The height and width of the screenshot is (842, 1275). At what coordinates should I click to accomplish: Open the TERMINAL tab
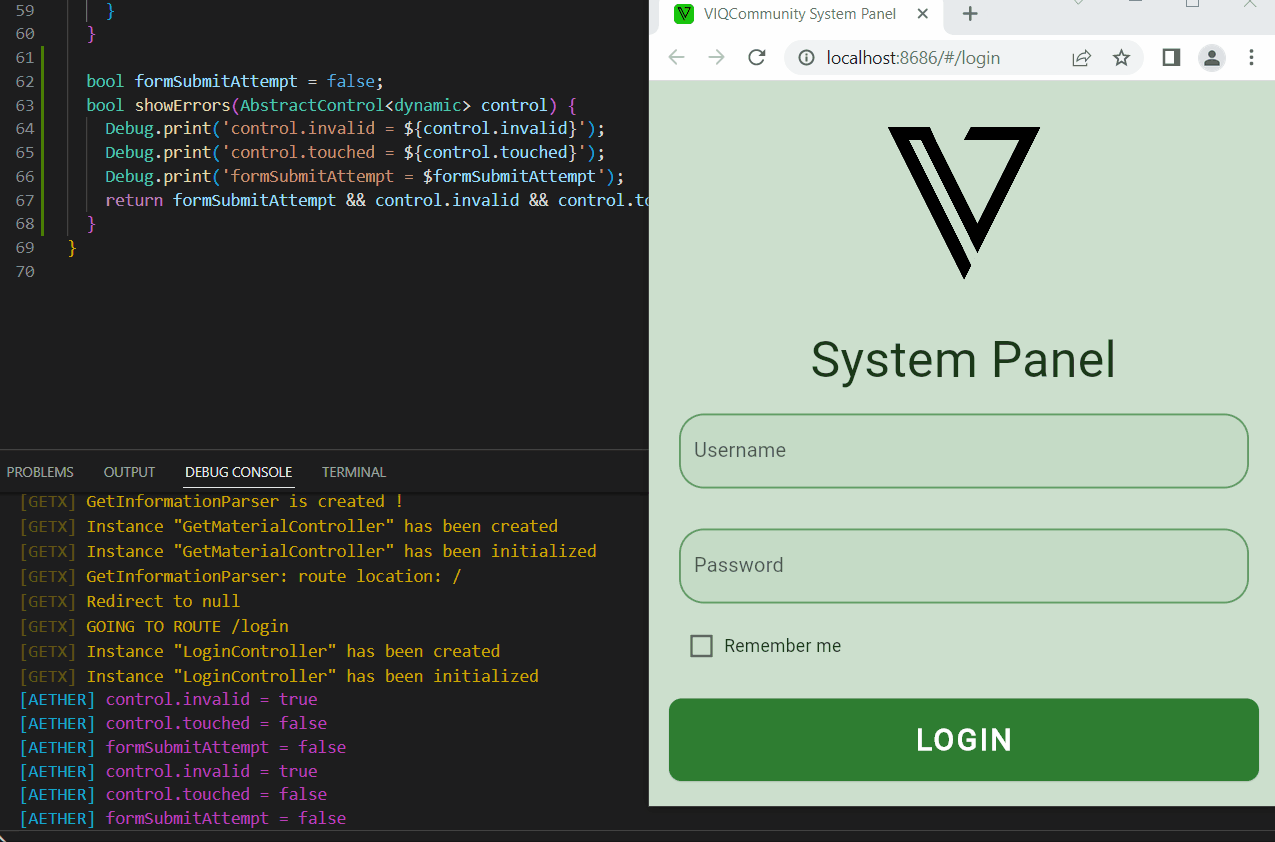point(353,471)
